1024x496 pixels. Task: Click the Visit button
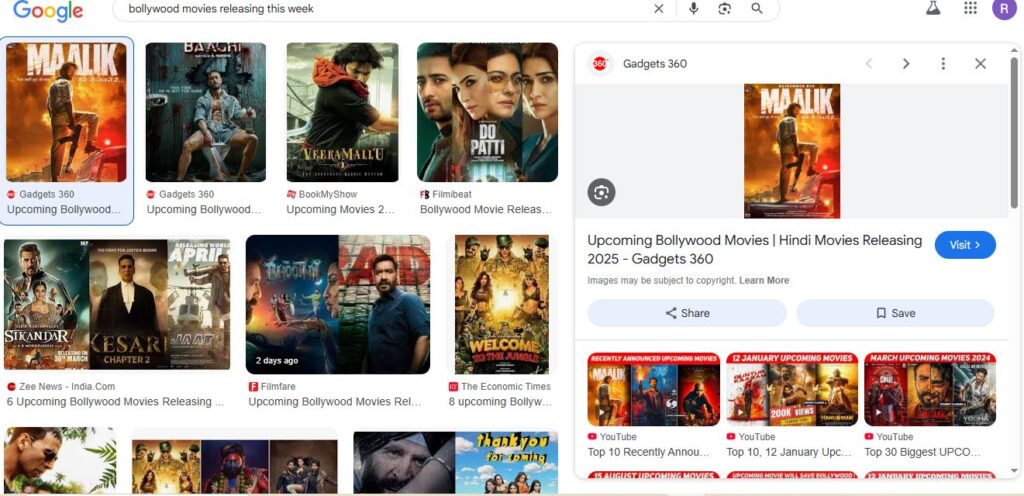coord(965,245)
